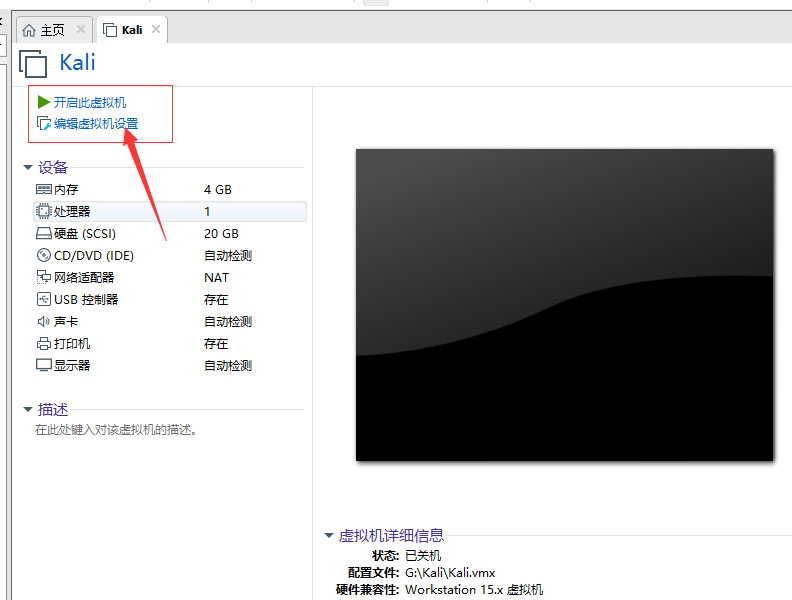The image size is (792, 600).
Task: Click the CD/DVD disc icon
Action: coord(43,256)
